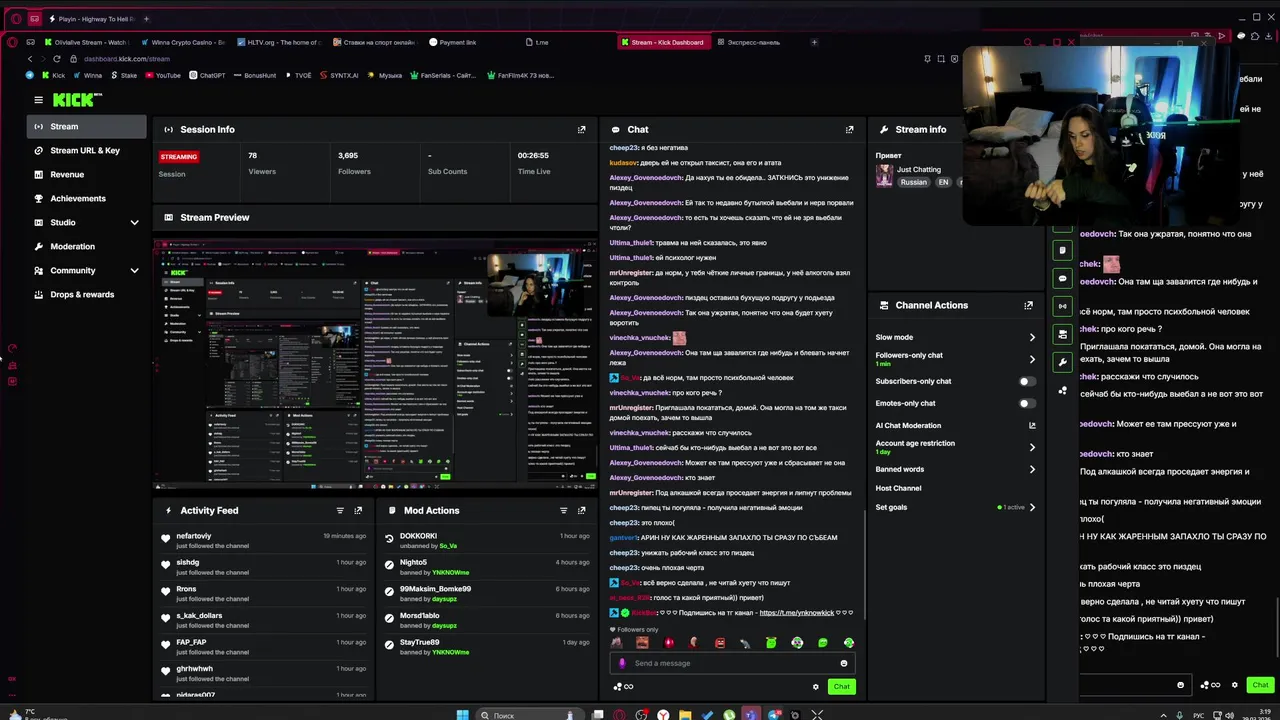Pop out the Channel Actions panel
The width and height of the screenshot is (1280, 720).
[1028, 305]
